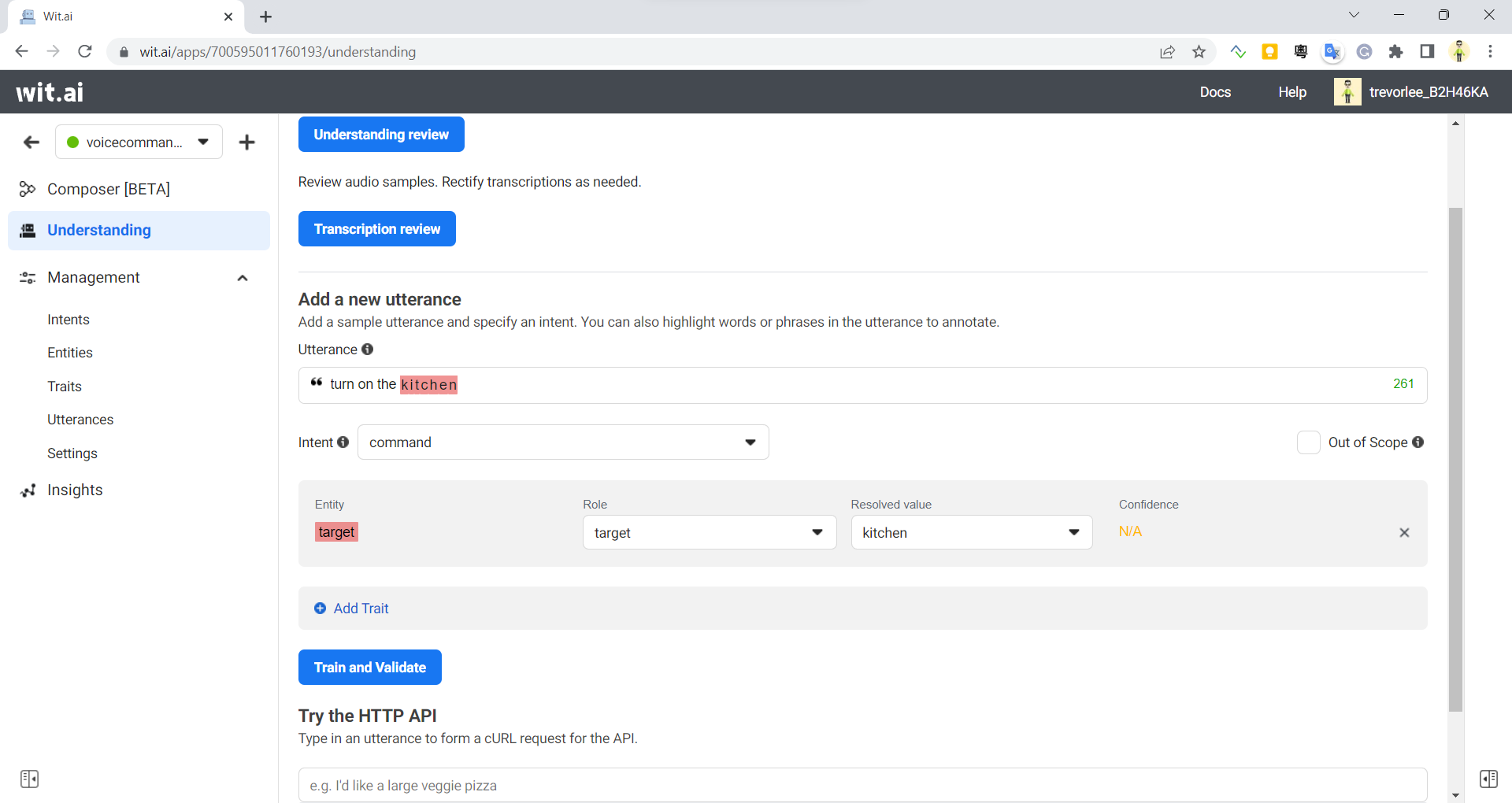Click the Transcription review button
Screen dimensions: 1512x803
pyautogui.click(x=376, y=228)
